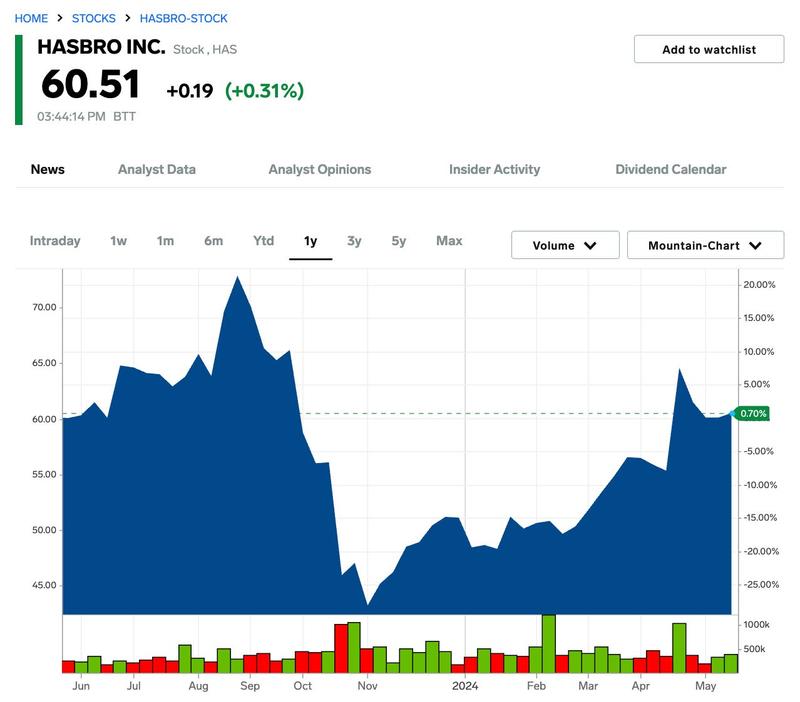This screenshot has height=702, width=800.
Task: Go to the STOCKS breadcrumb link
Action: click(94, 18)
